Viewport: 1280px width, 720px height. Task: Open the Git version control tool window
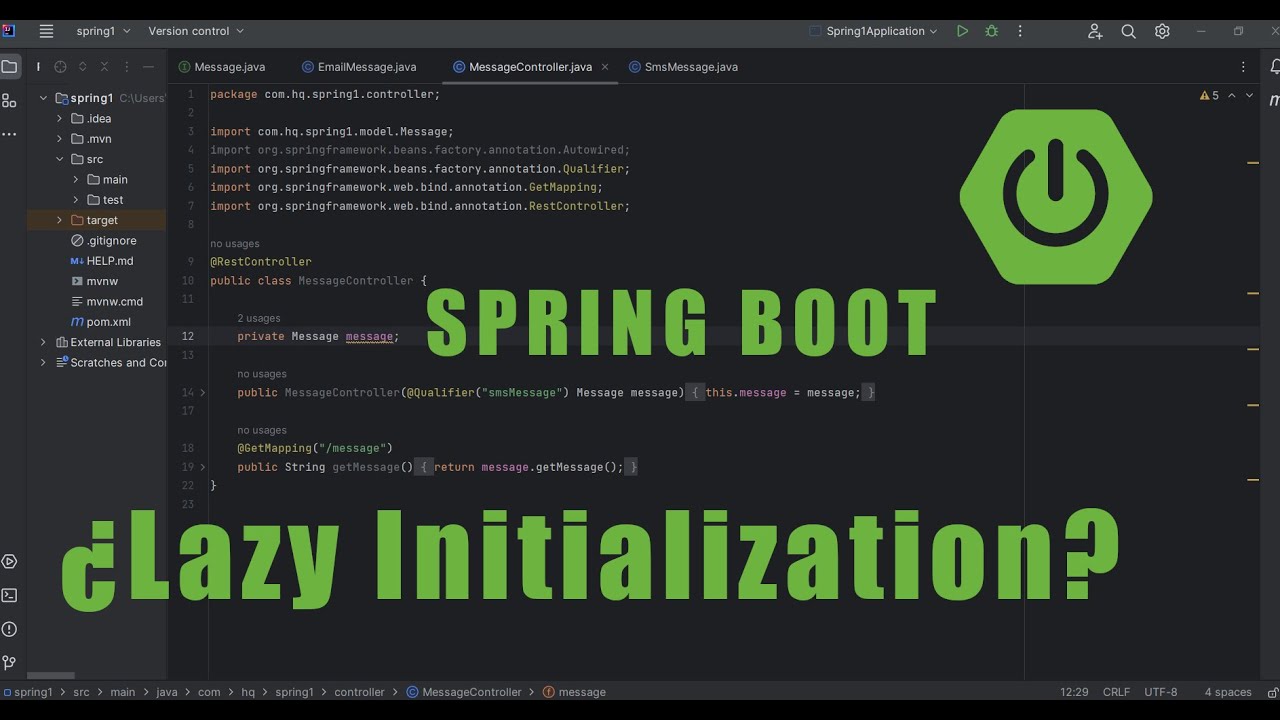point(9,662)
